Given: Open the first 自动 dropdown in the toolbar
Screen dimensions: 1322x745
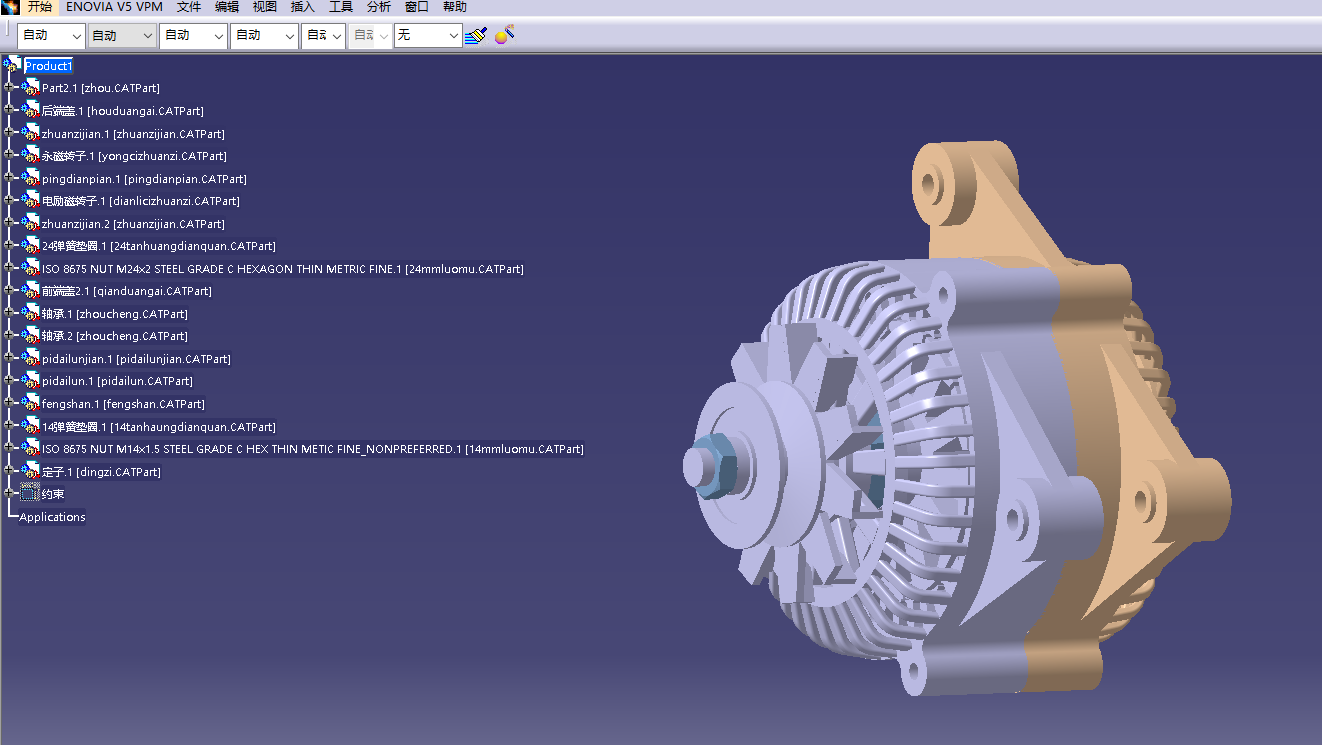Looking at the screenshot, I should tap(51, 35).
